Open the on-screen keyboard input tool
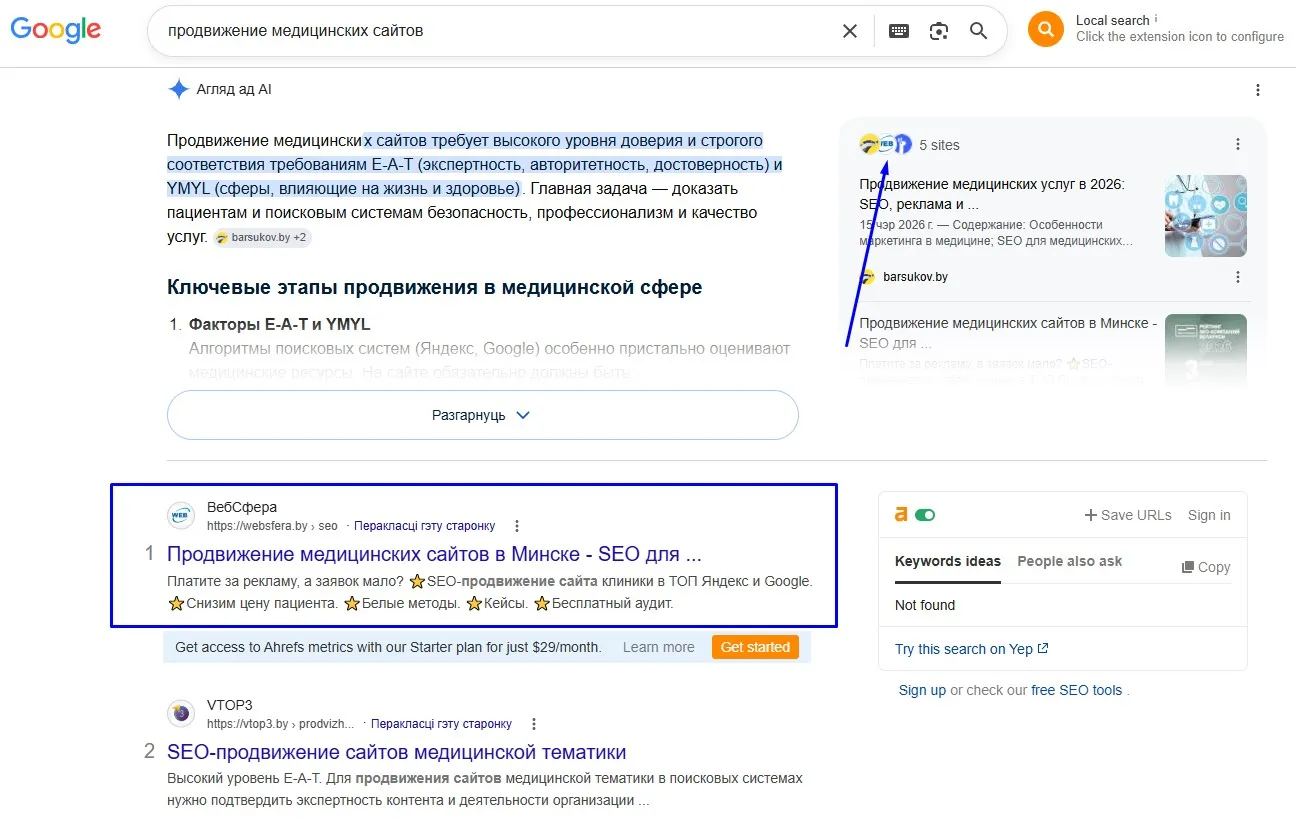The height and width of the screenshot is (838, 1296). coord(899,31)
